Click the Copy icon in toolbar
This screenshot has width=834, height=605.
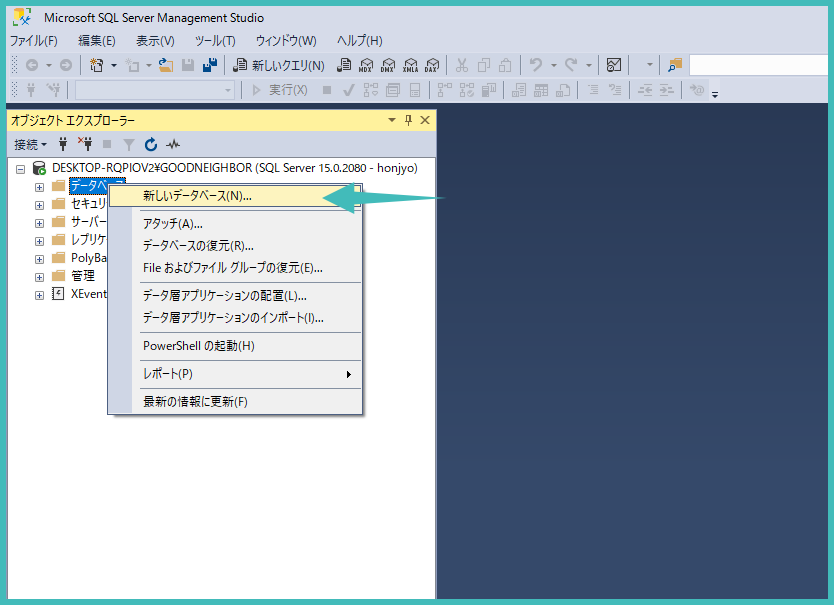click(x=483, y=65)
